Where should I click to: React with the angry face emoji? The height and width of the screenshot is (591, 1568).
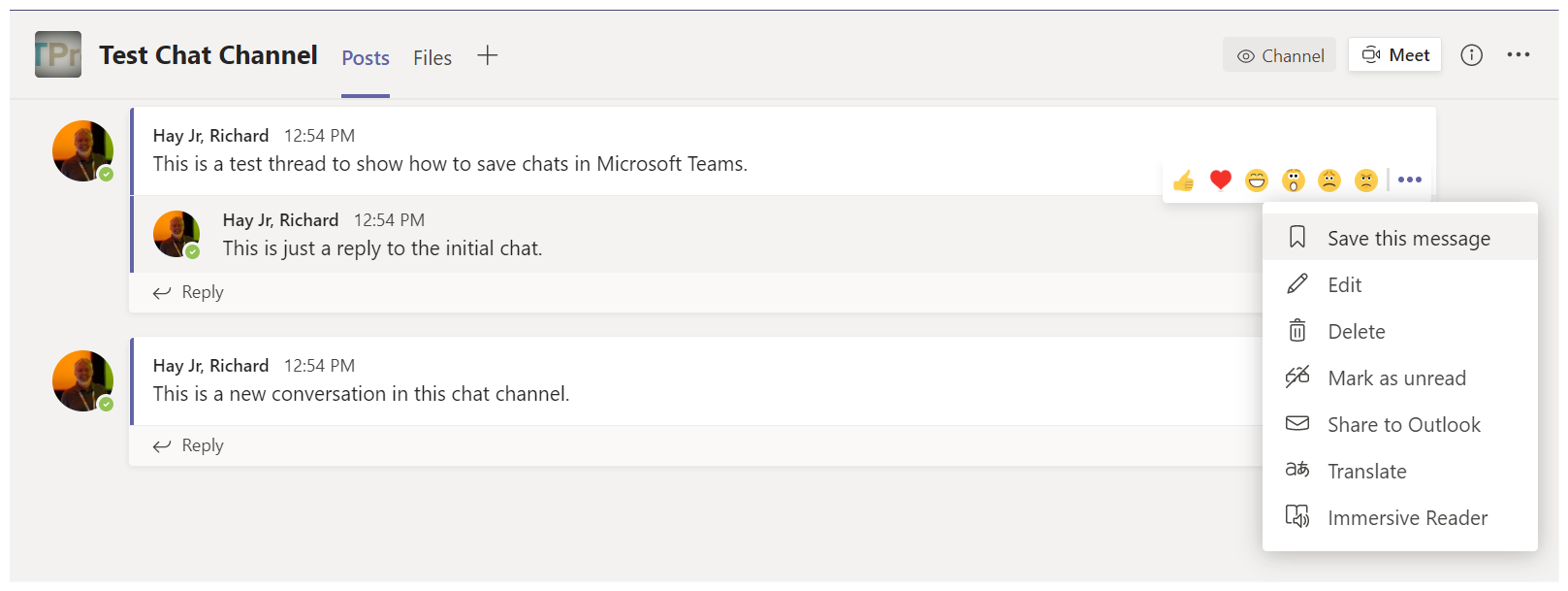pyautogui.click(x=1365, y=181)
